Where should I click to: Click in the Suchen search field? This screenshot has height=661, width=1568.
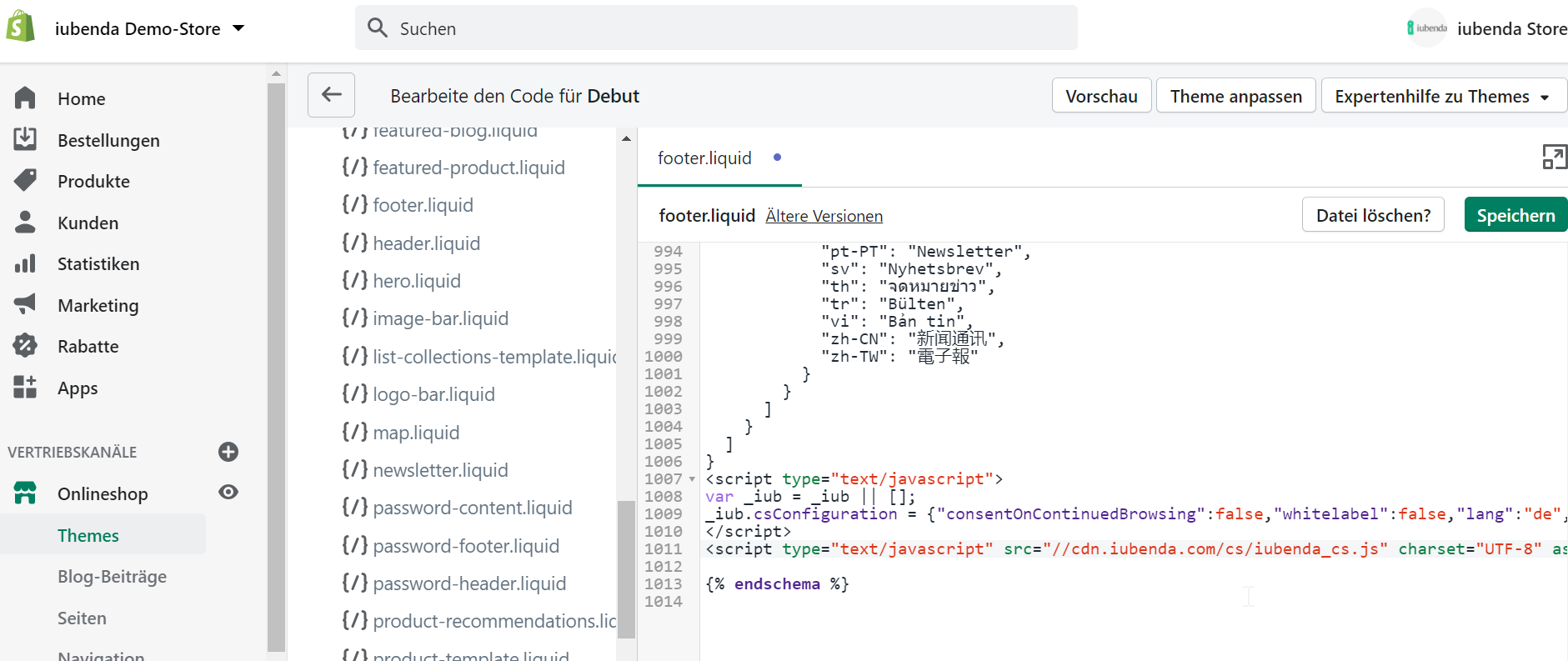717,28
